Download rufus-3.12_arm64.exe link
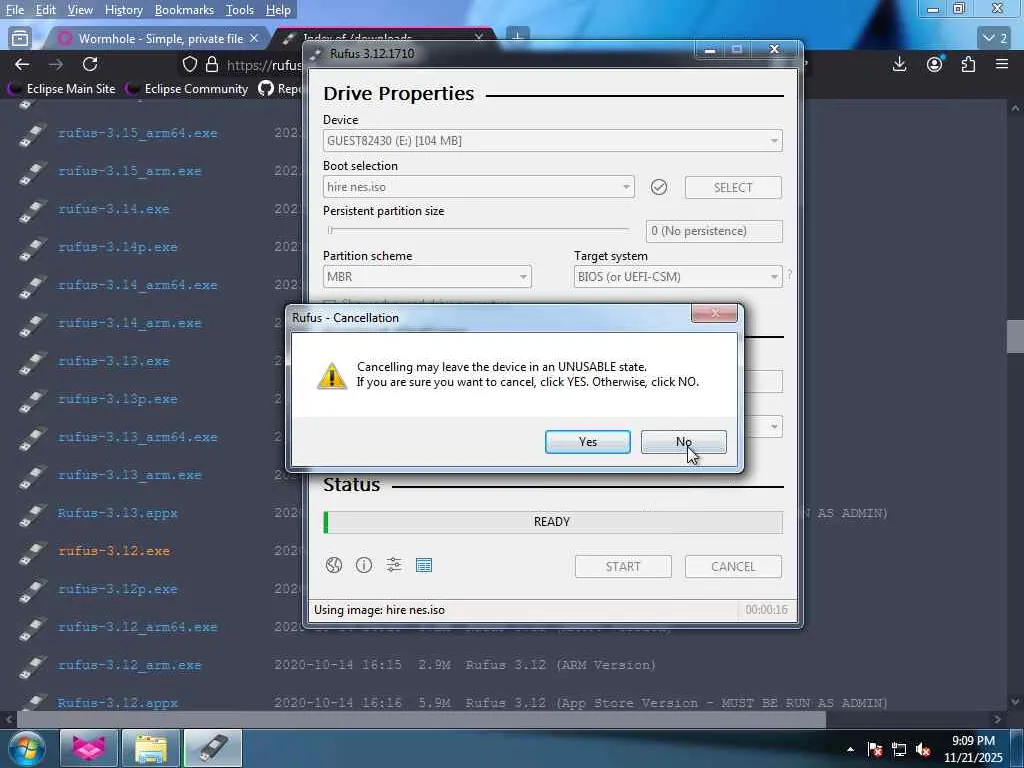 tap(138, 627)
